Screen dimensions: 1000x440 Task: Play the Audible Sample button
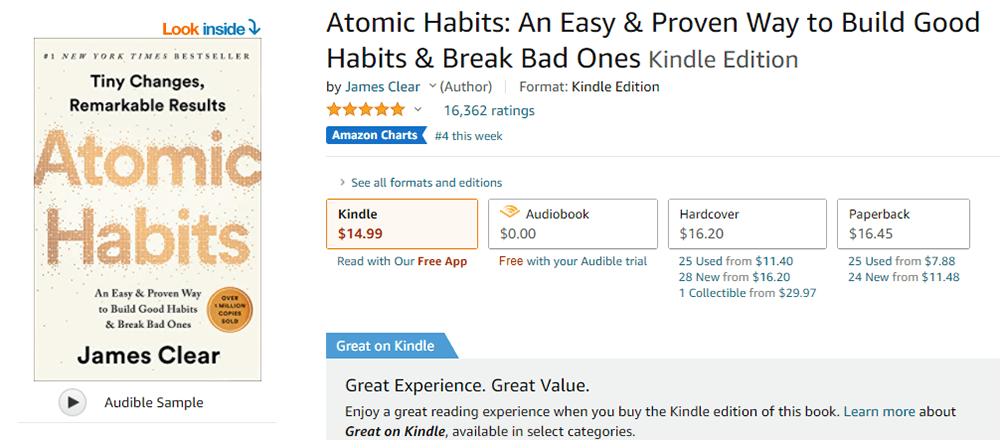[x=72, y=402]
